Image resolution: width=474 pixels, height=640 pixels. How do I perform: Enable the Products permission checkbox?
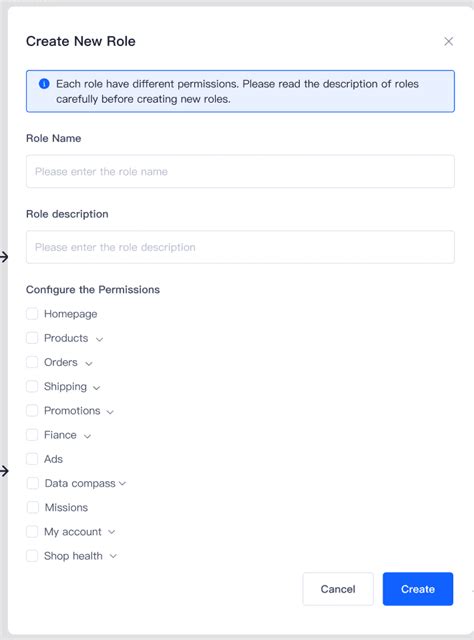click(x=32, y=338)
